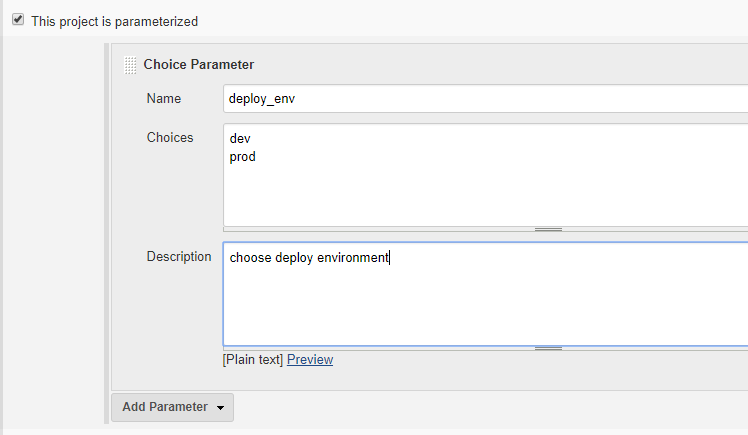Click empty area inside Choices text box

click(x=486, y=196)
